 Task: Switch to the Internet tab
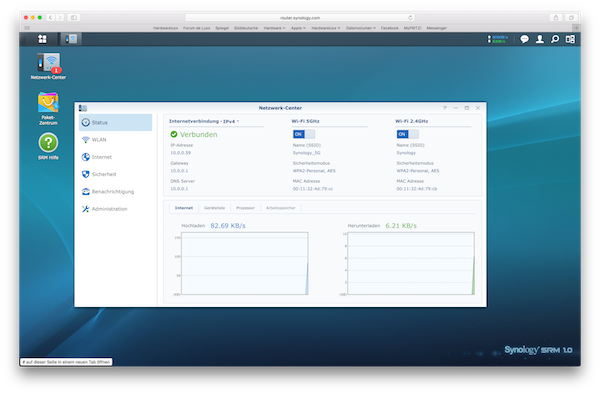click(x=184, y=208)
